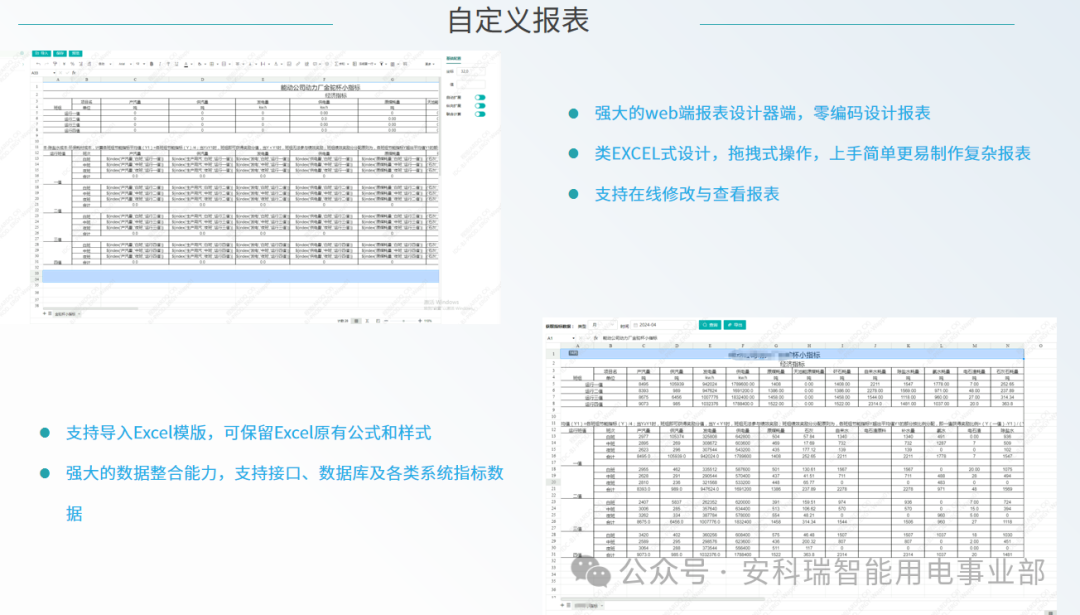1080x615 pixels.
Task: Click the redo arrow in designer toolbar
Action: tap(47, 64)
